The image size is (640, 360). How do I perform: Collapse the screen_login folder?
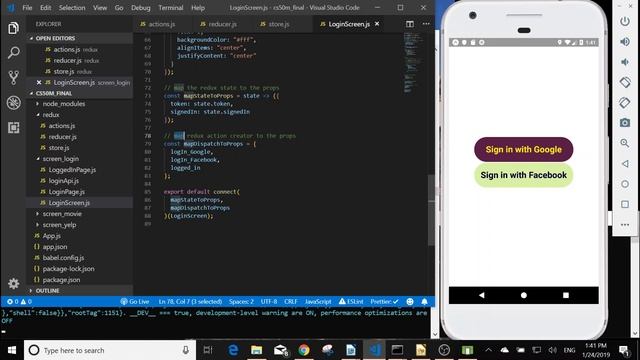tap(61, 159)
